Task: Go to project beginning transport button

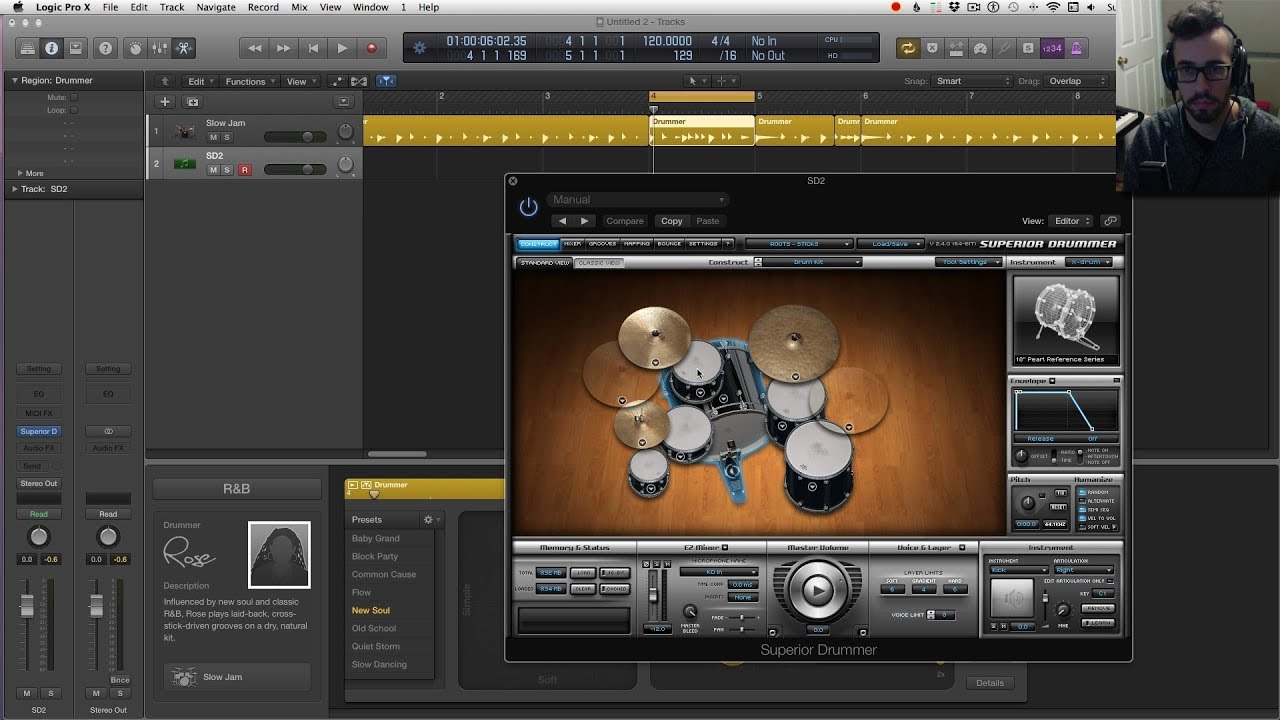Action: tap(313, 48)
